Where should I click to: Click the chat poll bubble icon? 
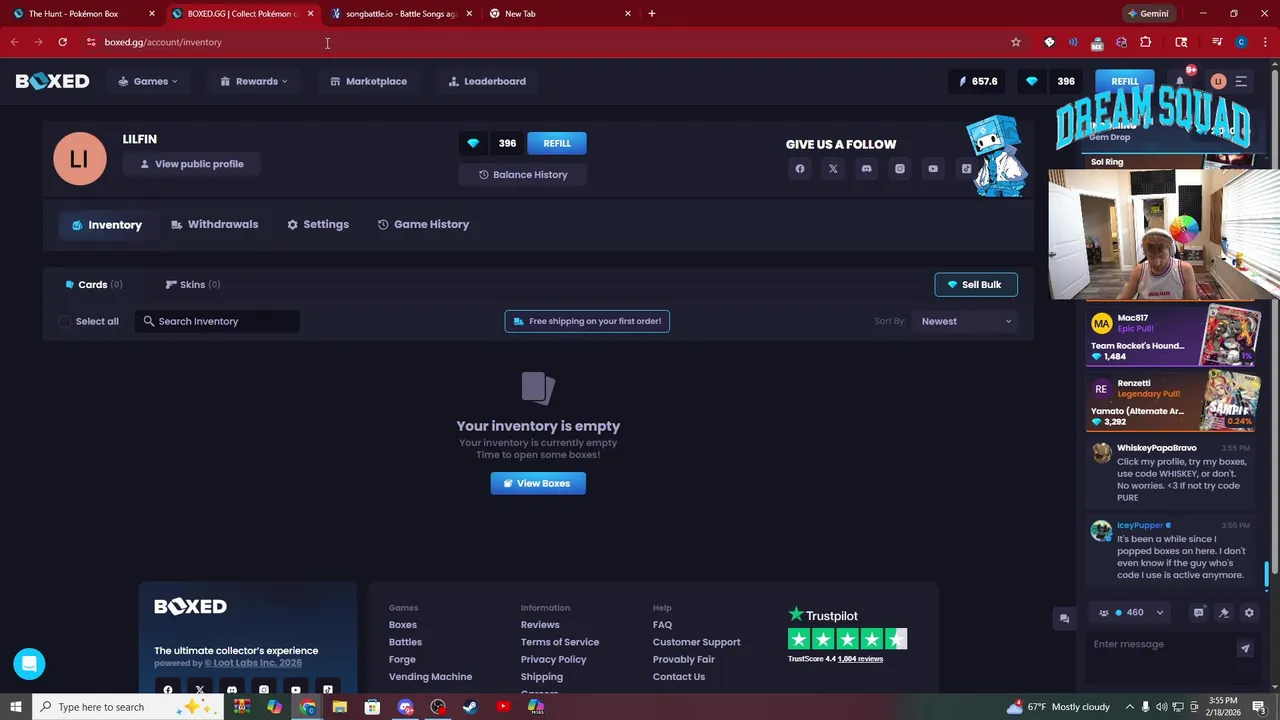coord(1198,613)
